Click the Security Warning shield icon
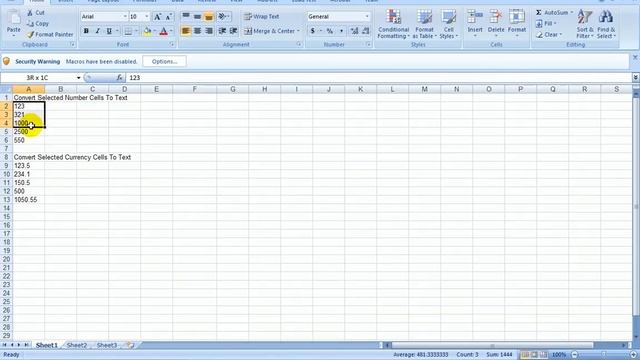The height and width of the screenshot is (360, 640). coord(6,61)
